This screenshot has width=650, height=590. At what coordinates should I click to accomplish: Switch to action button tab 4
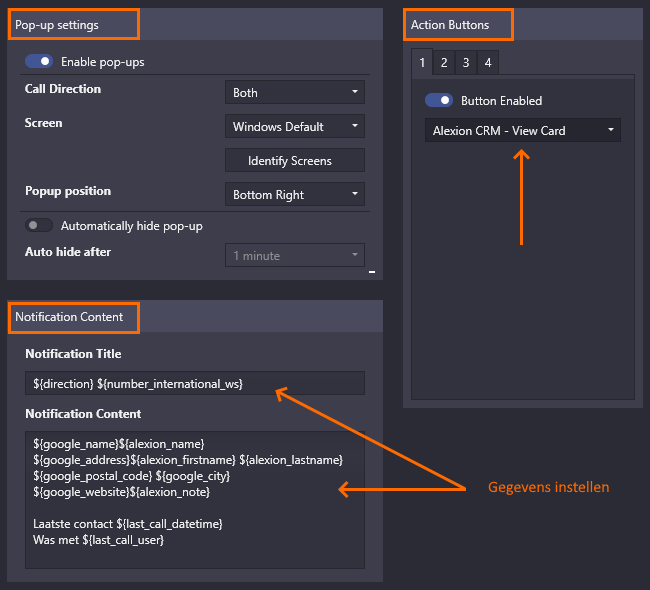pyautogui.click(x=488, y=63)
